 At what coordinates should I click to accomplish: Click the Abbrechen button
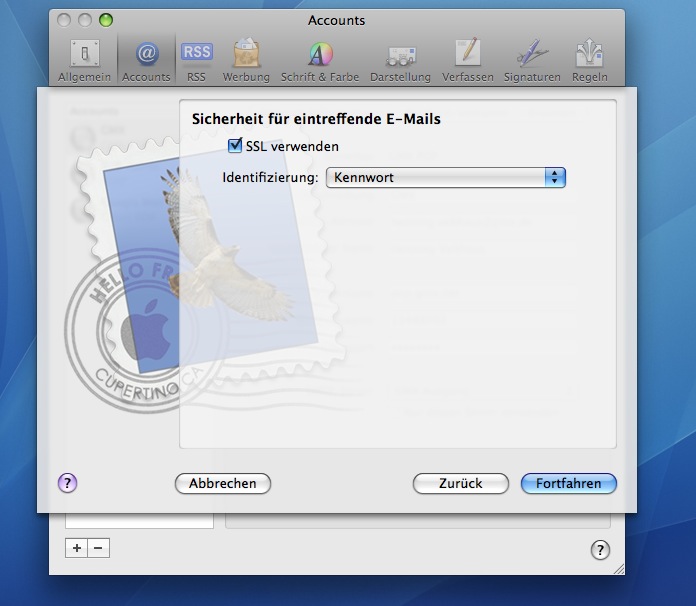pos(223,483)
